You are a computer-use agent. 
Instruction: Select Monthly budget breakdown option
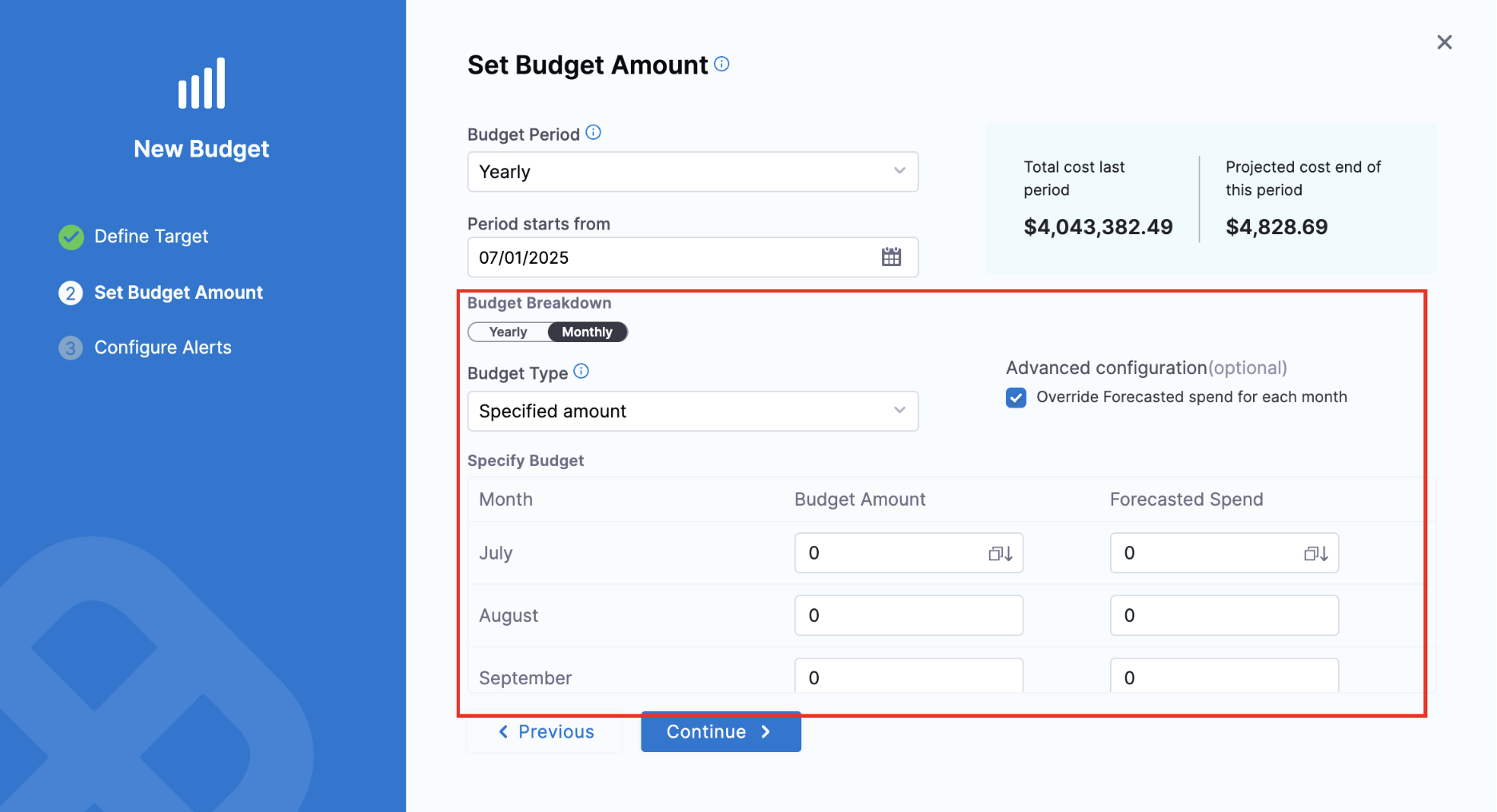click(587, 332)
